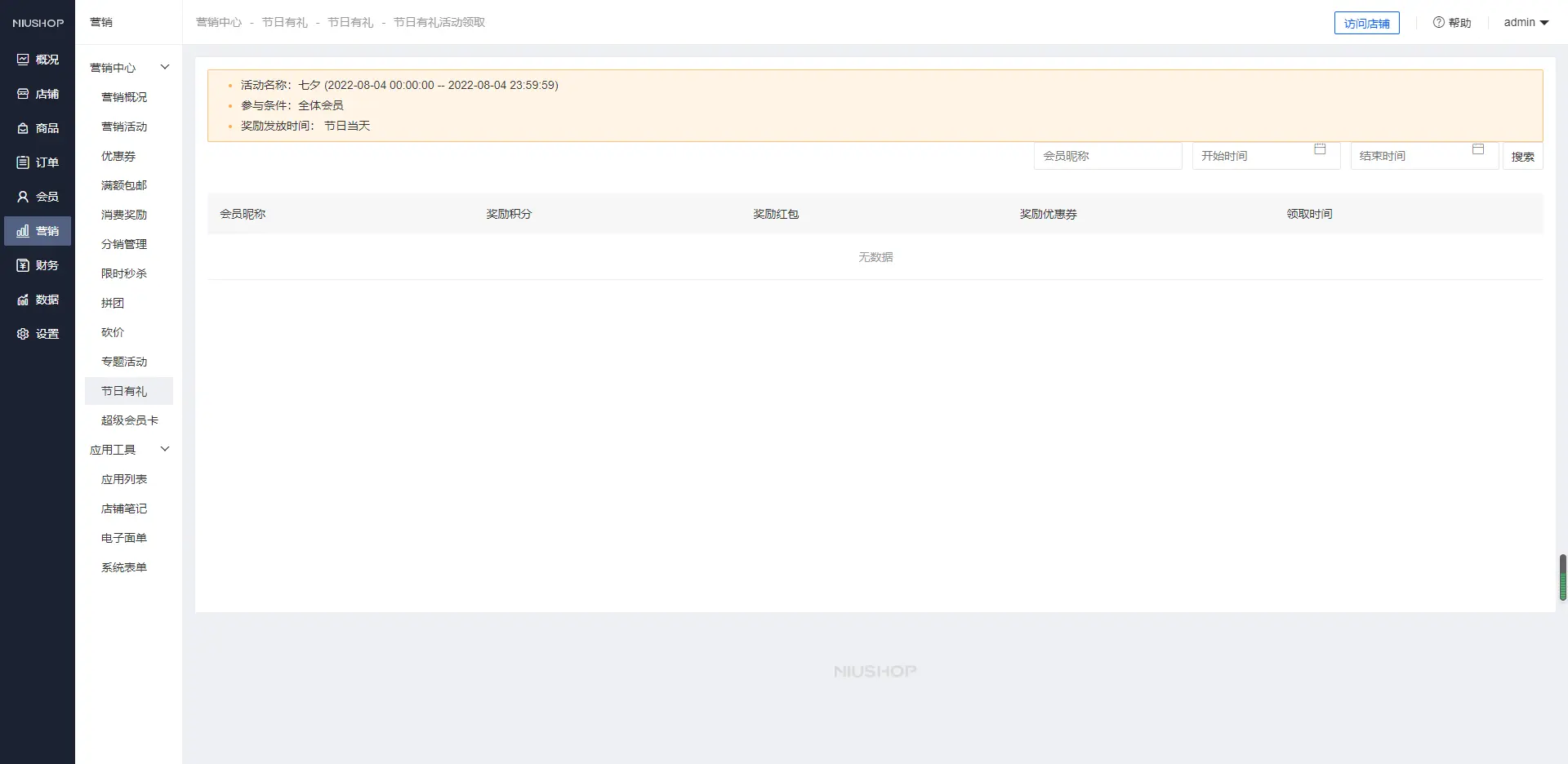
Task: Open the 店铺 shop icon
Action: (23, 94)
